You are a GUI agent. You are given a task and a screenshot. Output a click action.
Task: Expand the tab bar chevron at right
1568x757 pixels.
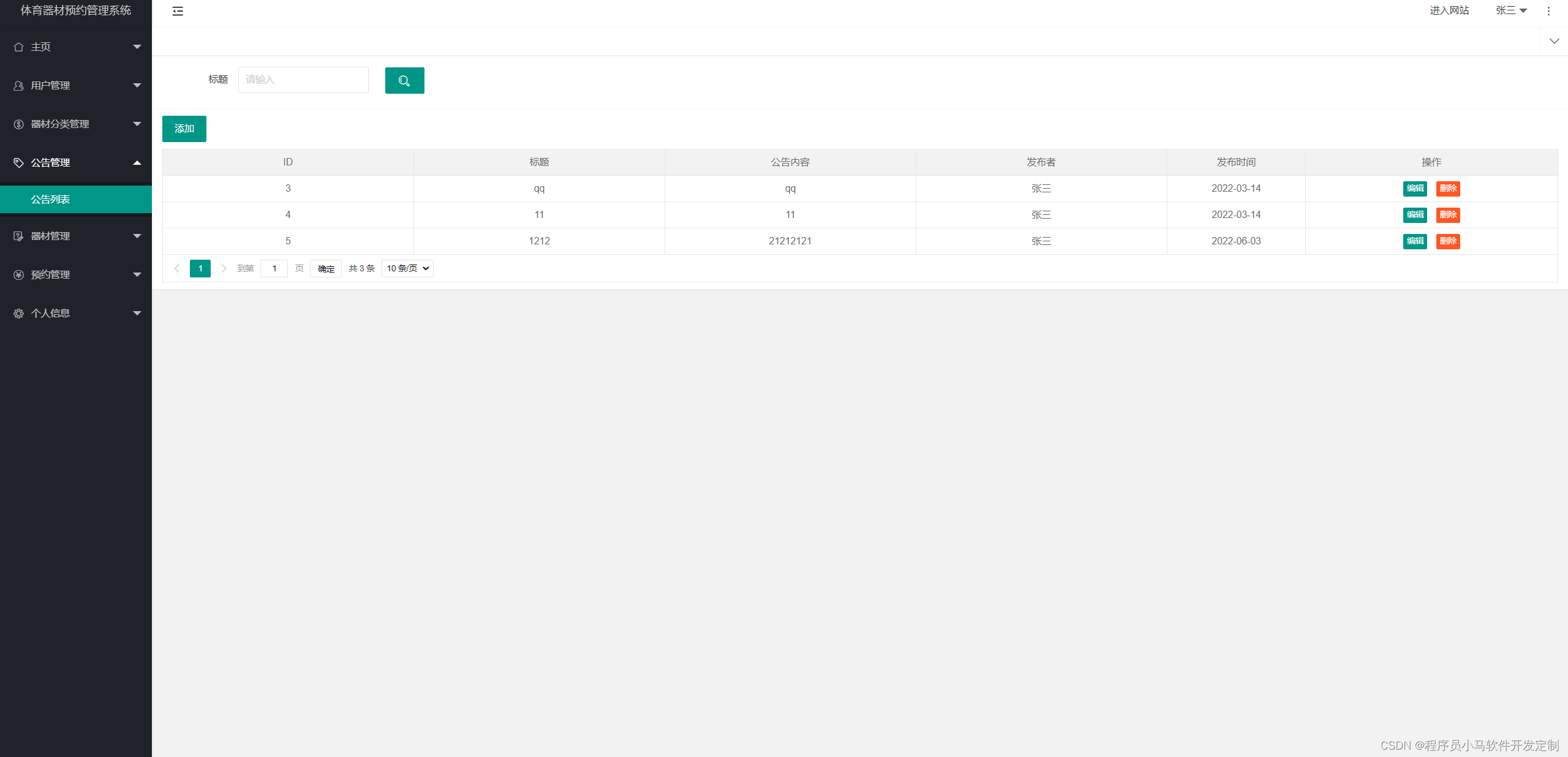coord(1554,41)
